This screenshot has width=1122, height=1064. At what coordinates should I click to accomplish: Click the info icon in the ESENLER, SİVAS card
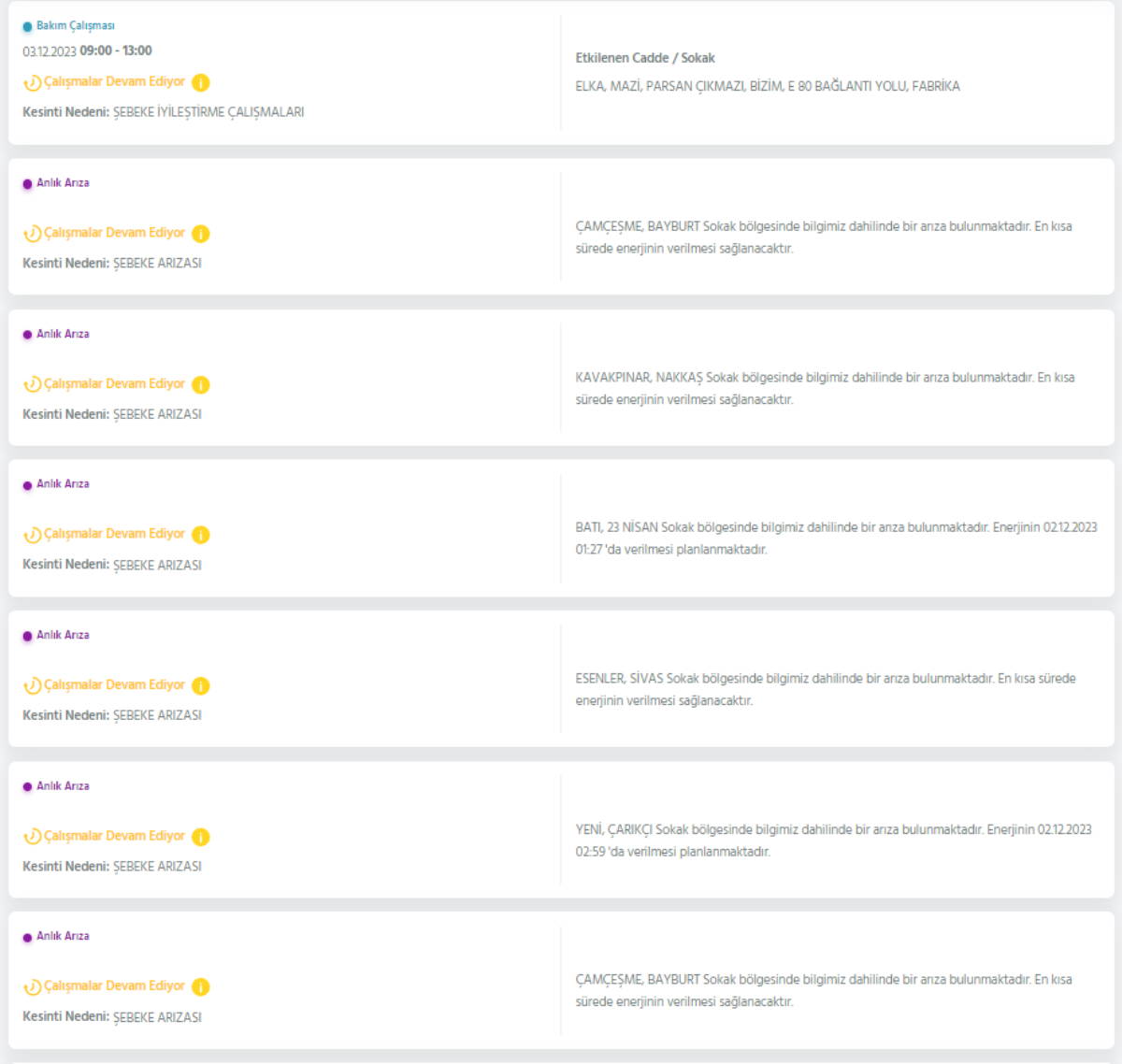200,686
